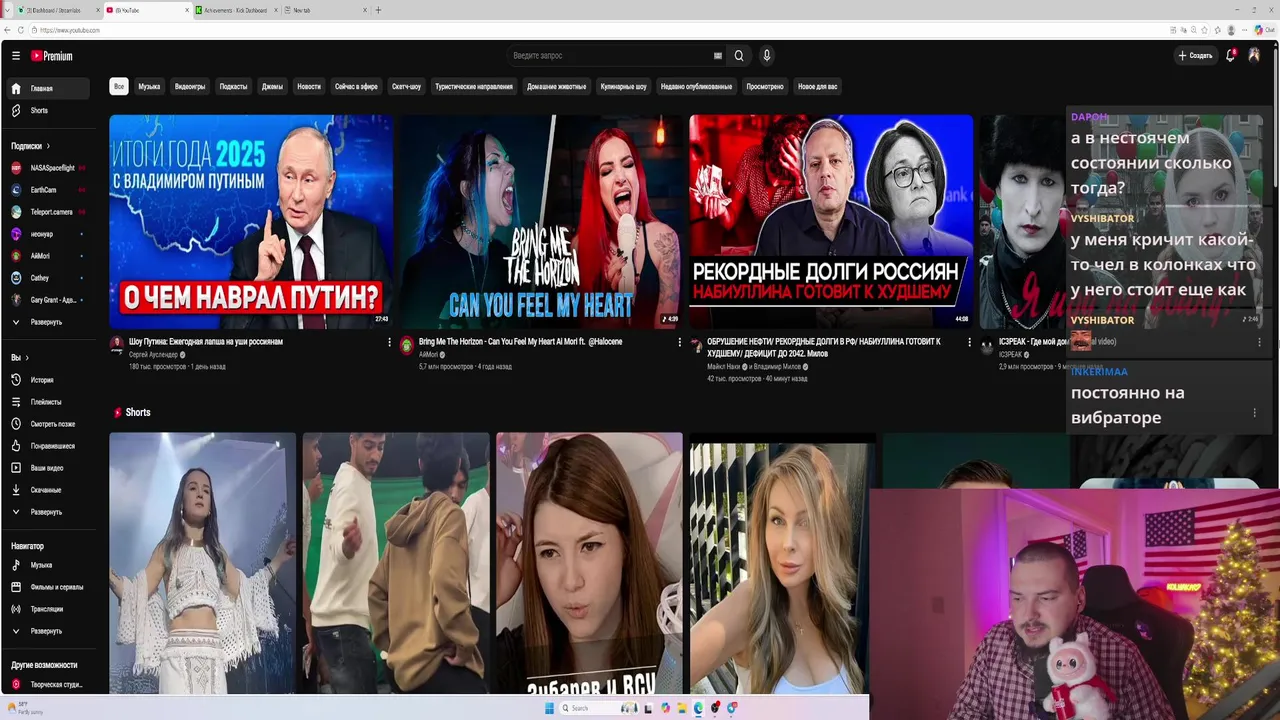Open История in the sidebar
The height and width of the screenshot is (720, 1280).
(47, 380)
